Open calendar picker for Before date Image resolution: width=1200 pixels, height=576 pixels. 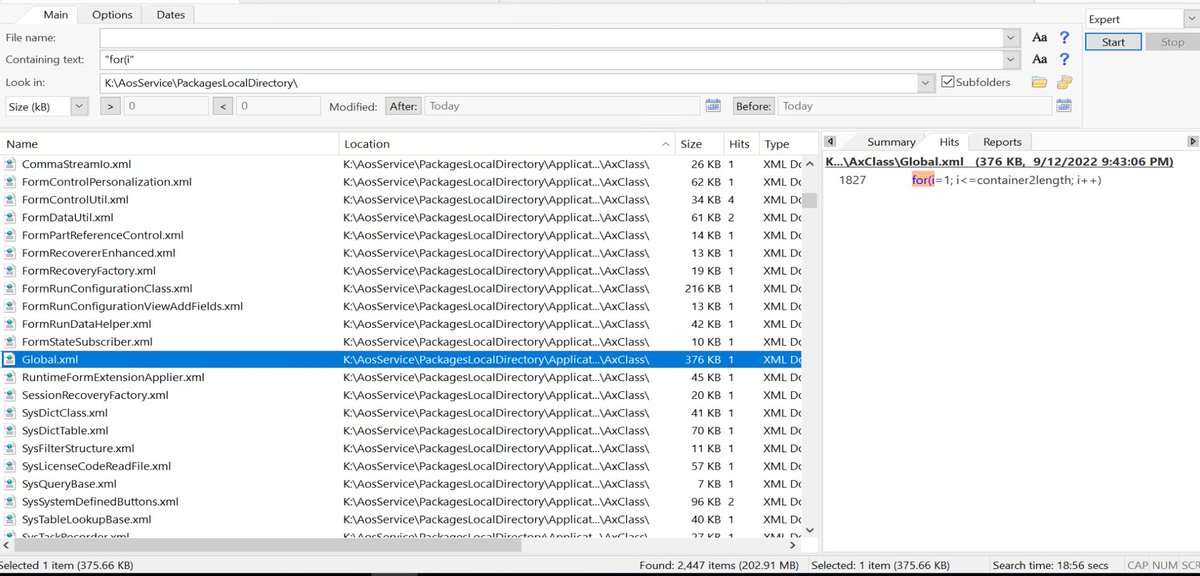coord(1063,106)
